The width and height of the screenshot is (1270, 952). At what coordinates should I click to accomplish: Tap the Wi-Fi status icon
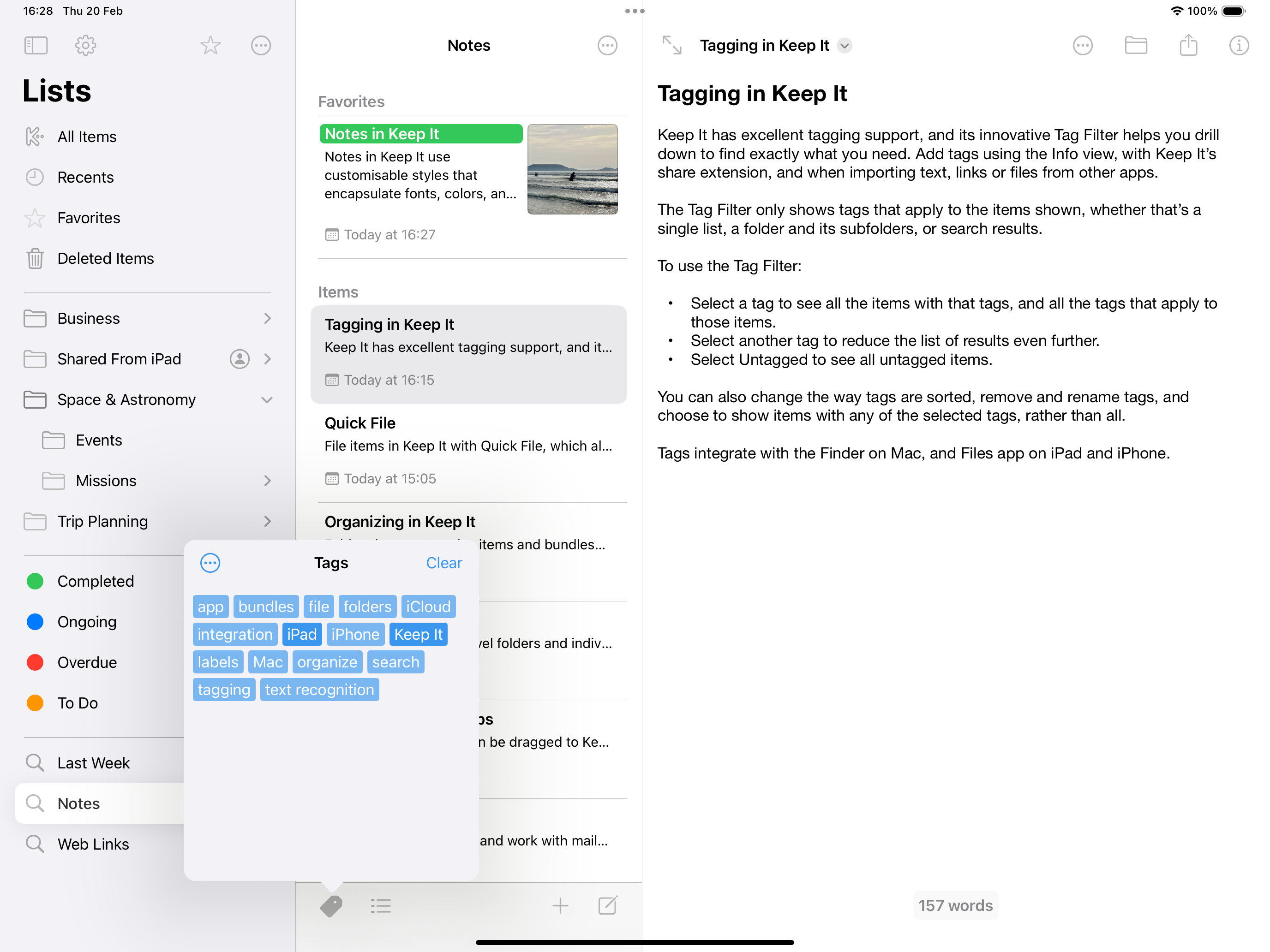(x=1176, y=11)
